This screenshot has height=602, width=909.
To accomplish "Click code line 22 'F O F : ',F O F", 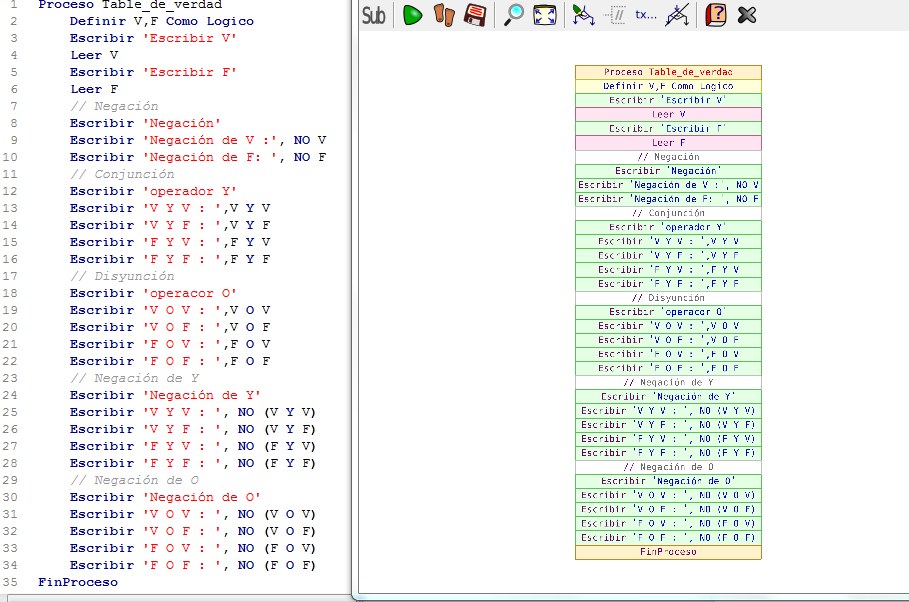I will 170,361.
